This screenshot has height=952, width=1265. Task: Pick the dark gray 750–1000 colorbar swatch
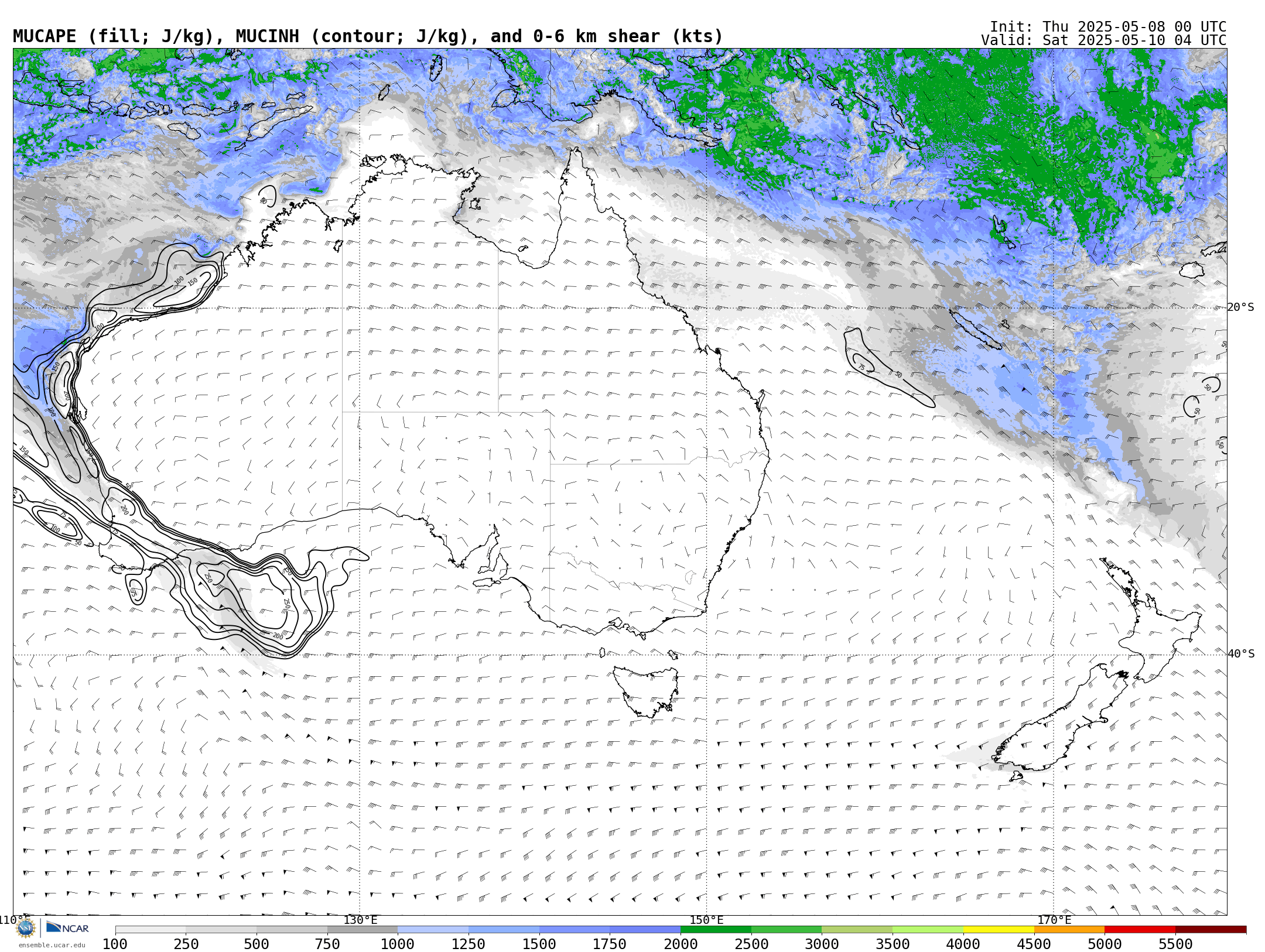click(363, 930)
